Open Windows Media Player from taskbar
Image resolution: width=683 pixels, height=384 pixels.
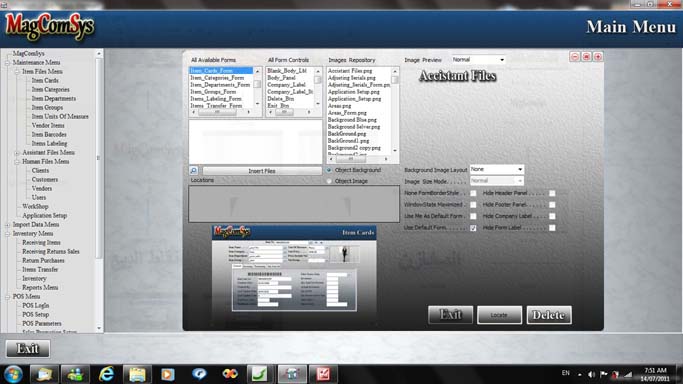(167, 374)
